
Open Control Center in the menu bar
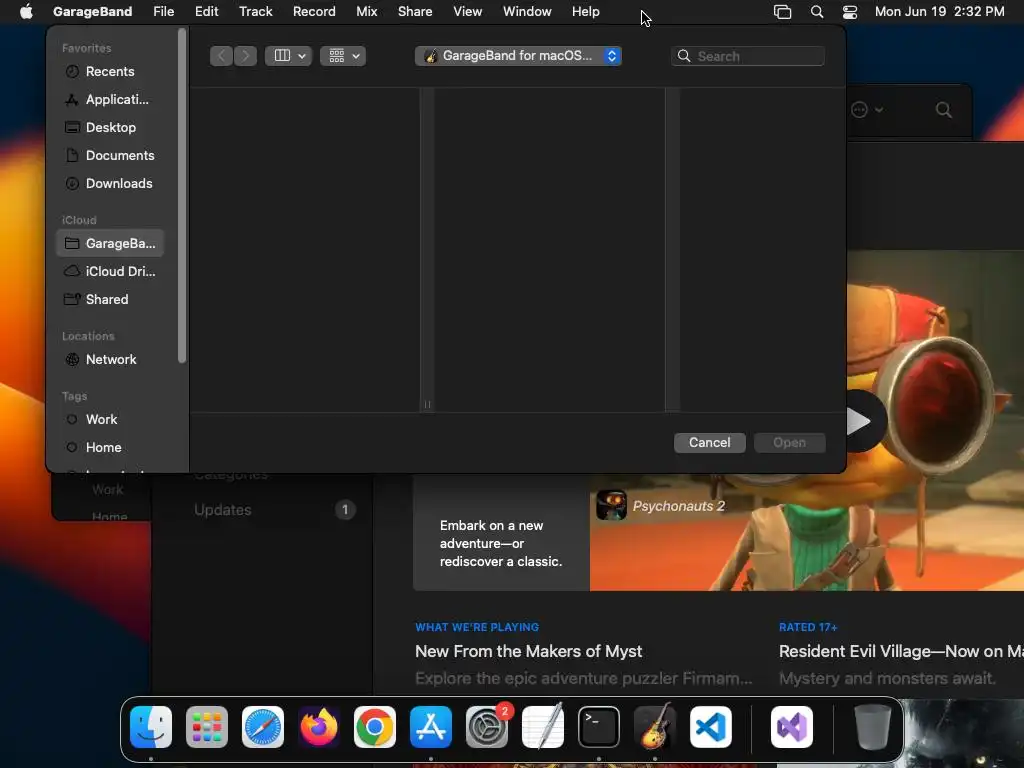pyautogui.click(x=850, y=12)
